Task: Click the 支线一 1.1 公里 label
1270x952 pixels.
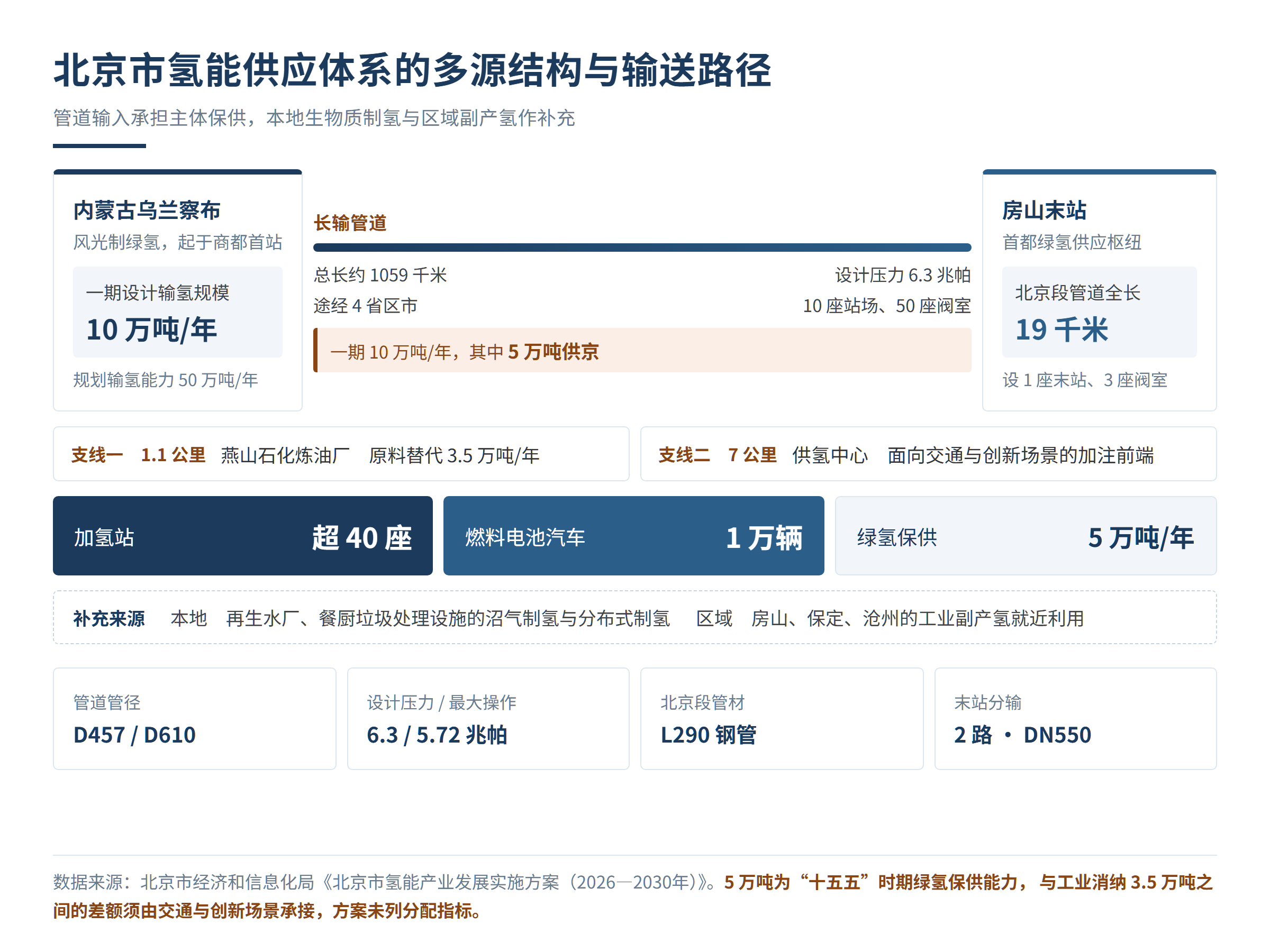Action: 138,455
